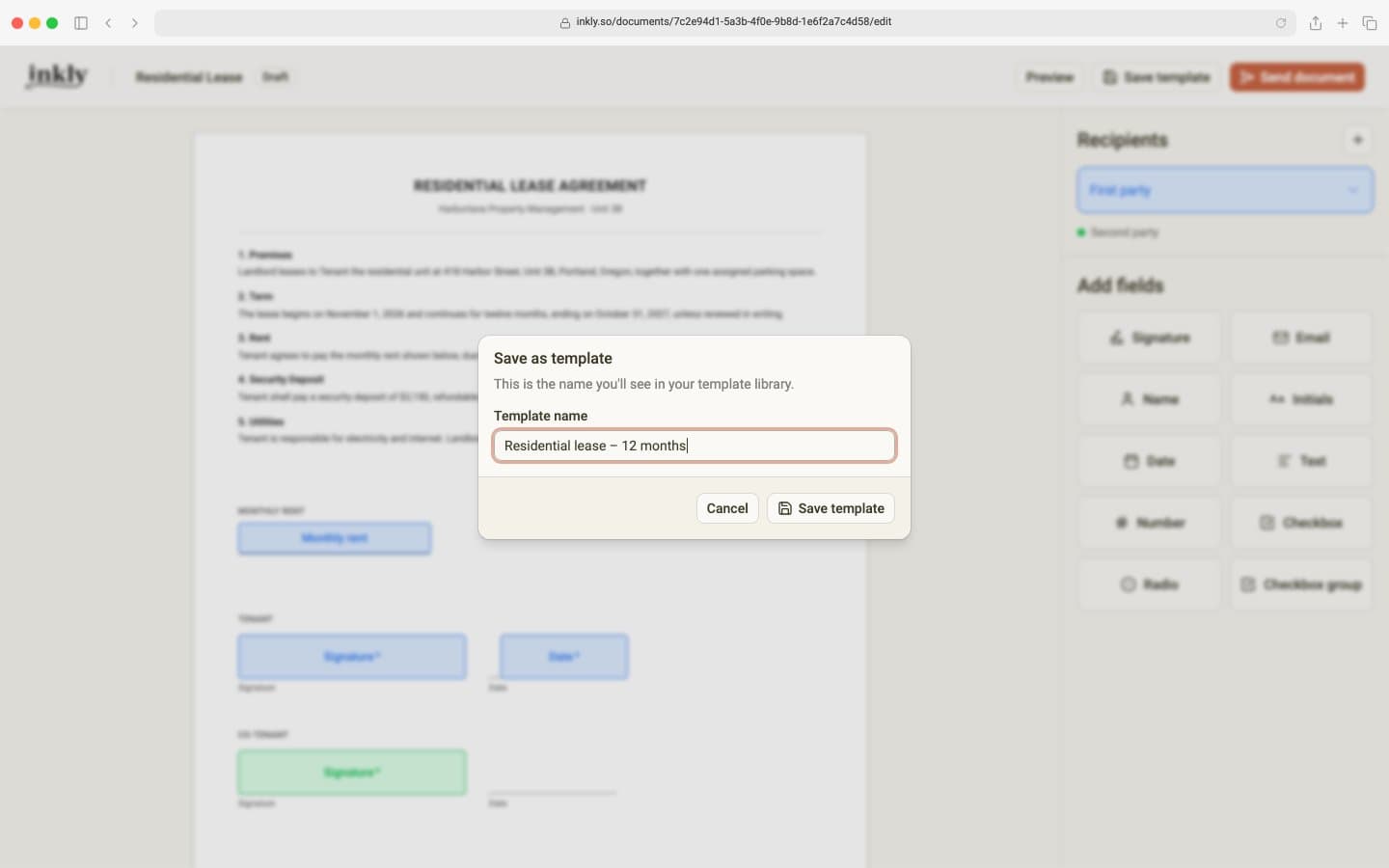
Task: Select the blue Date field on the document
Action: pyautogui.click(x=564, y=657)
